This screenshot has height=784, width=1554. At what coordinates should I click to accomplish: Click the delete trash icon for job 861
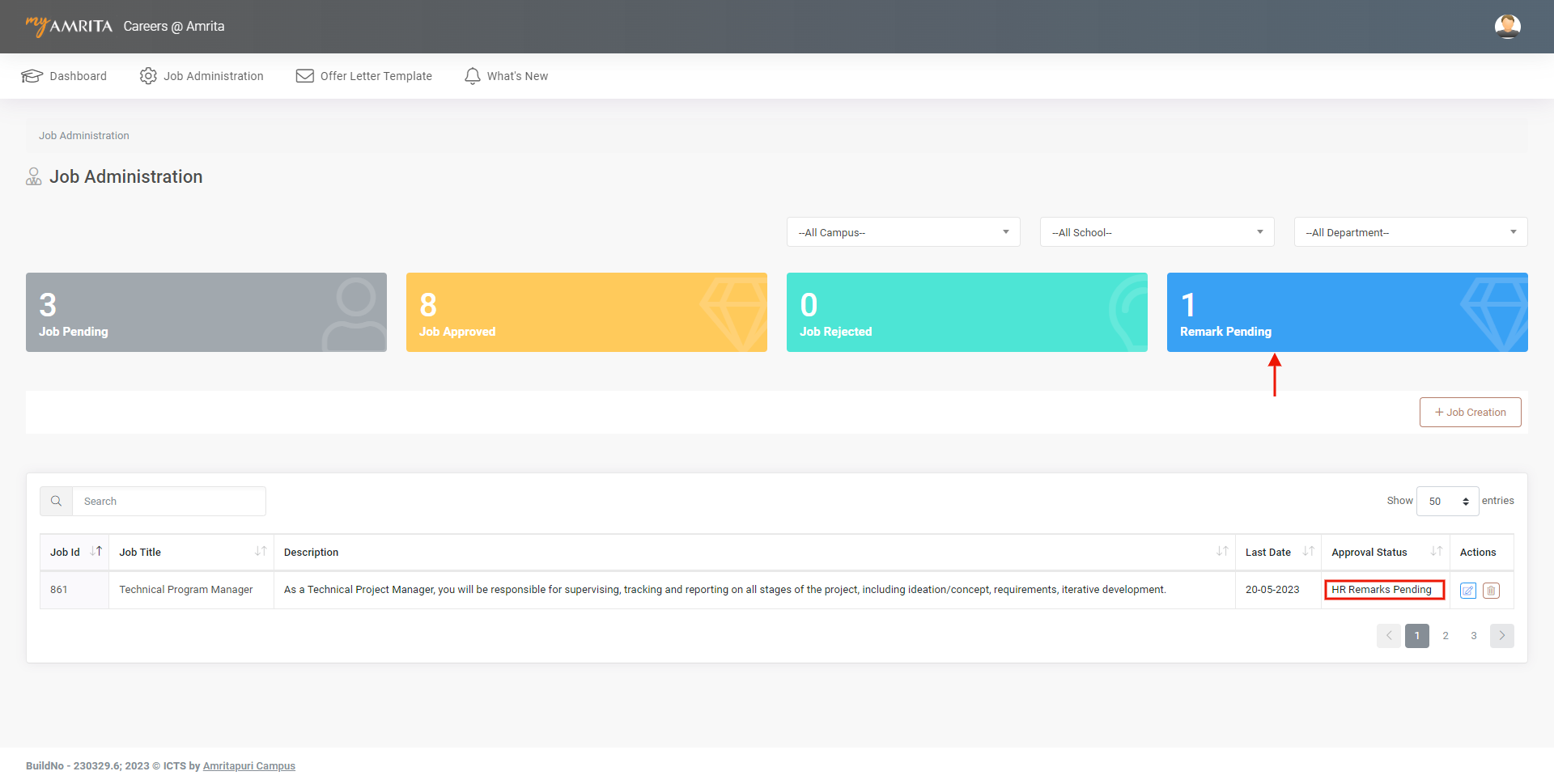click(x=1491, y=591)
